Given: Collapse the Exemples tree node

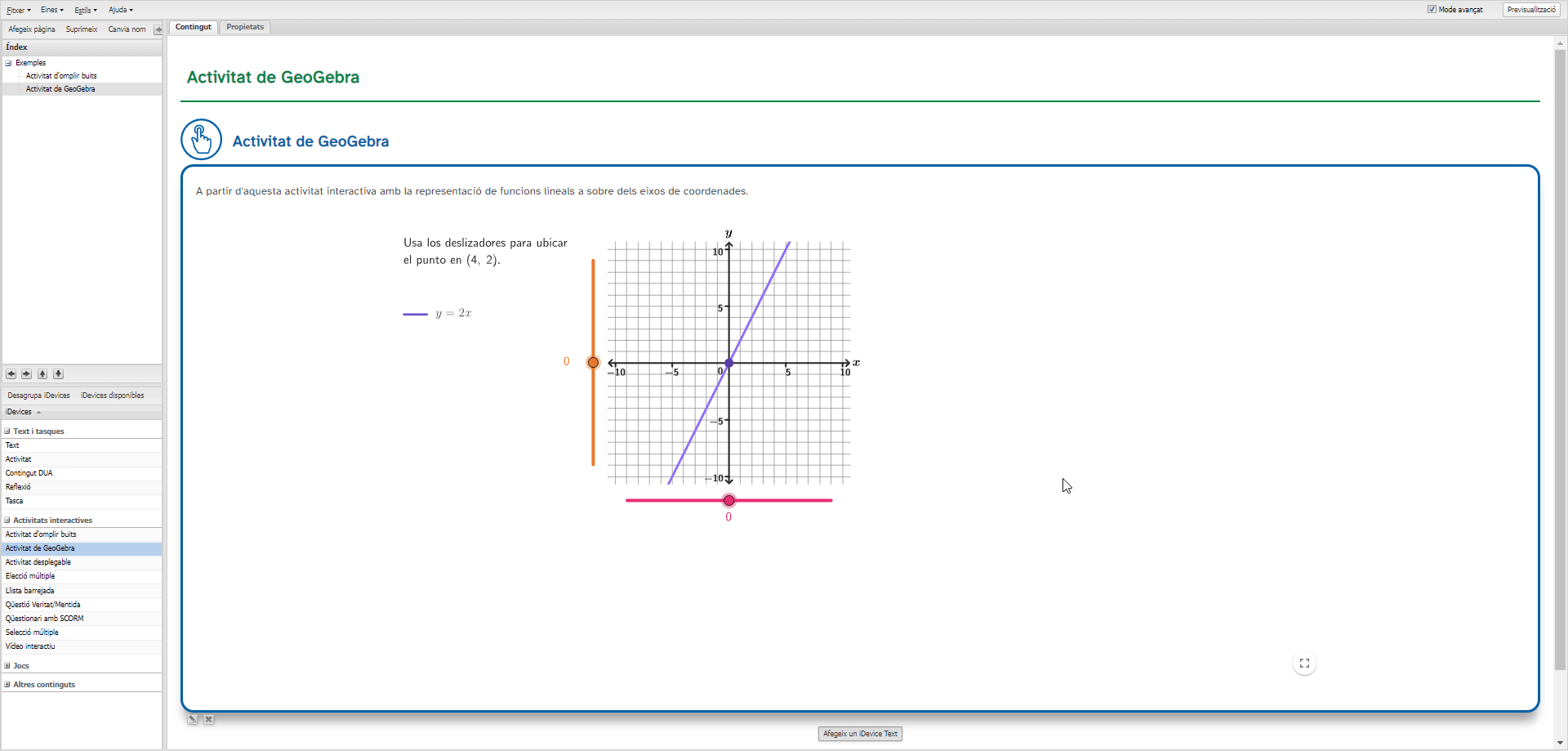Looking at the screenshot, I should (x=8, y=63).
